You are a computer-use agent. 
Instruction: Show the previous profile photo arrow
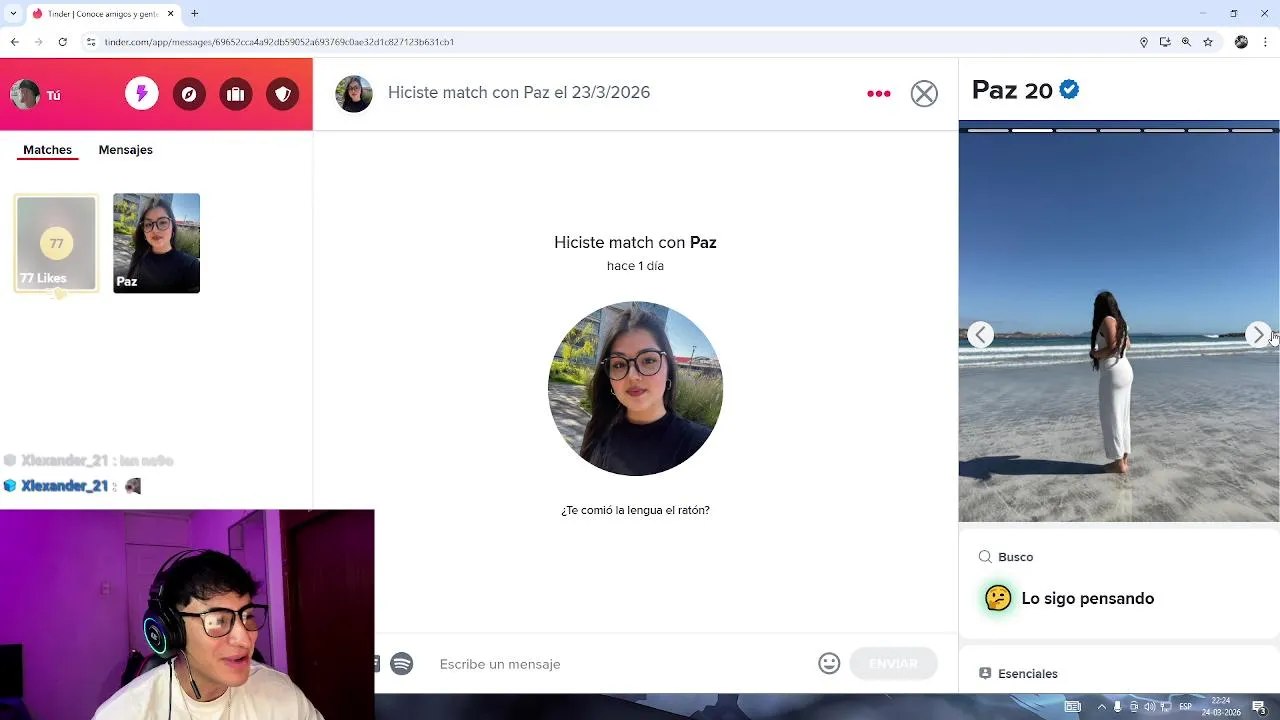pos(981,335)
